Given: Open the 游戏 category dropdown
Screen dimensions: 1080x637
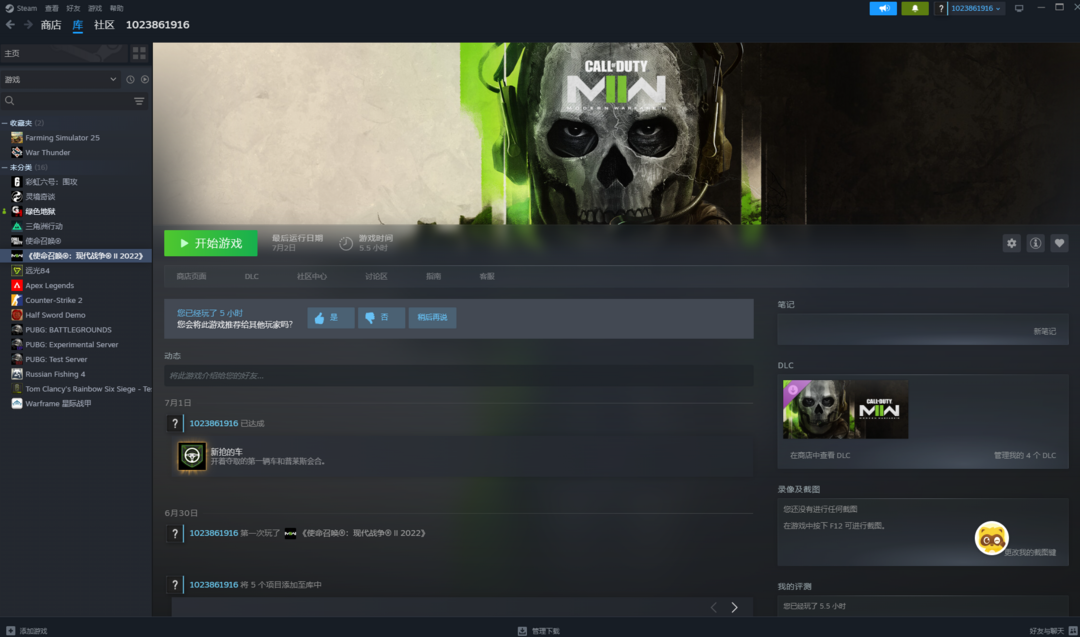Looking at the screenshot, I should tap(61, 79).
